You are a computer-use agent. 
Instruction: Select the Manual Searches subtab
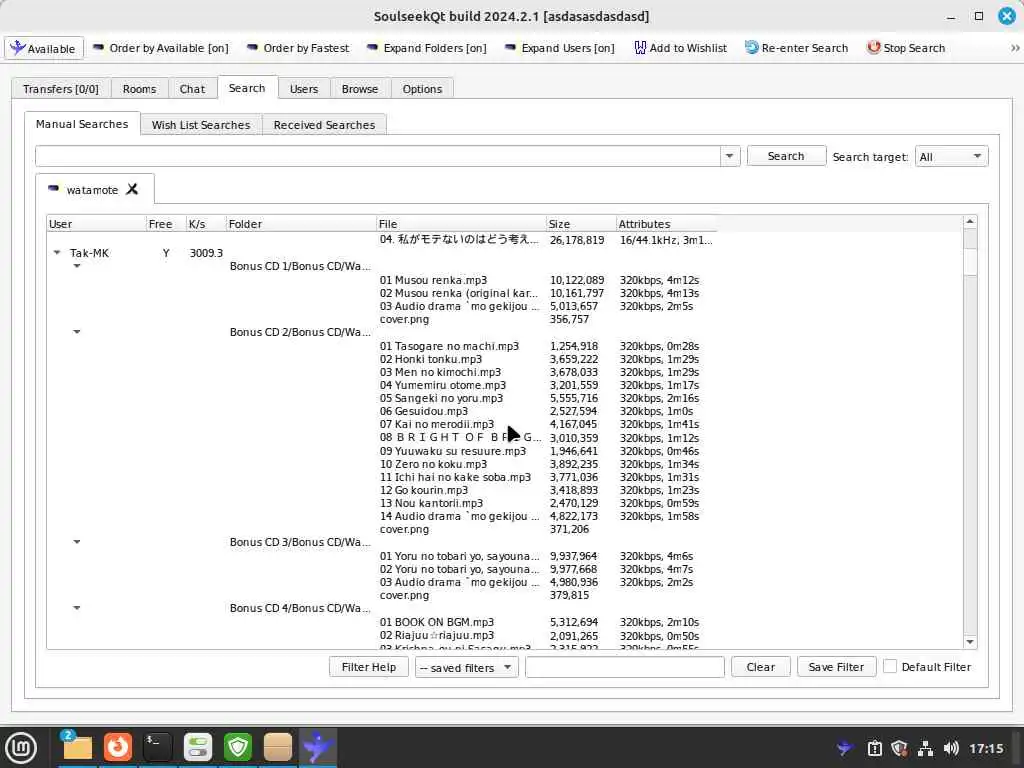tap(82, 124)
